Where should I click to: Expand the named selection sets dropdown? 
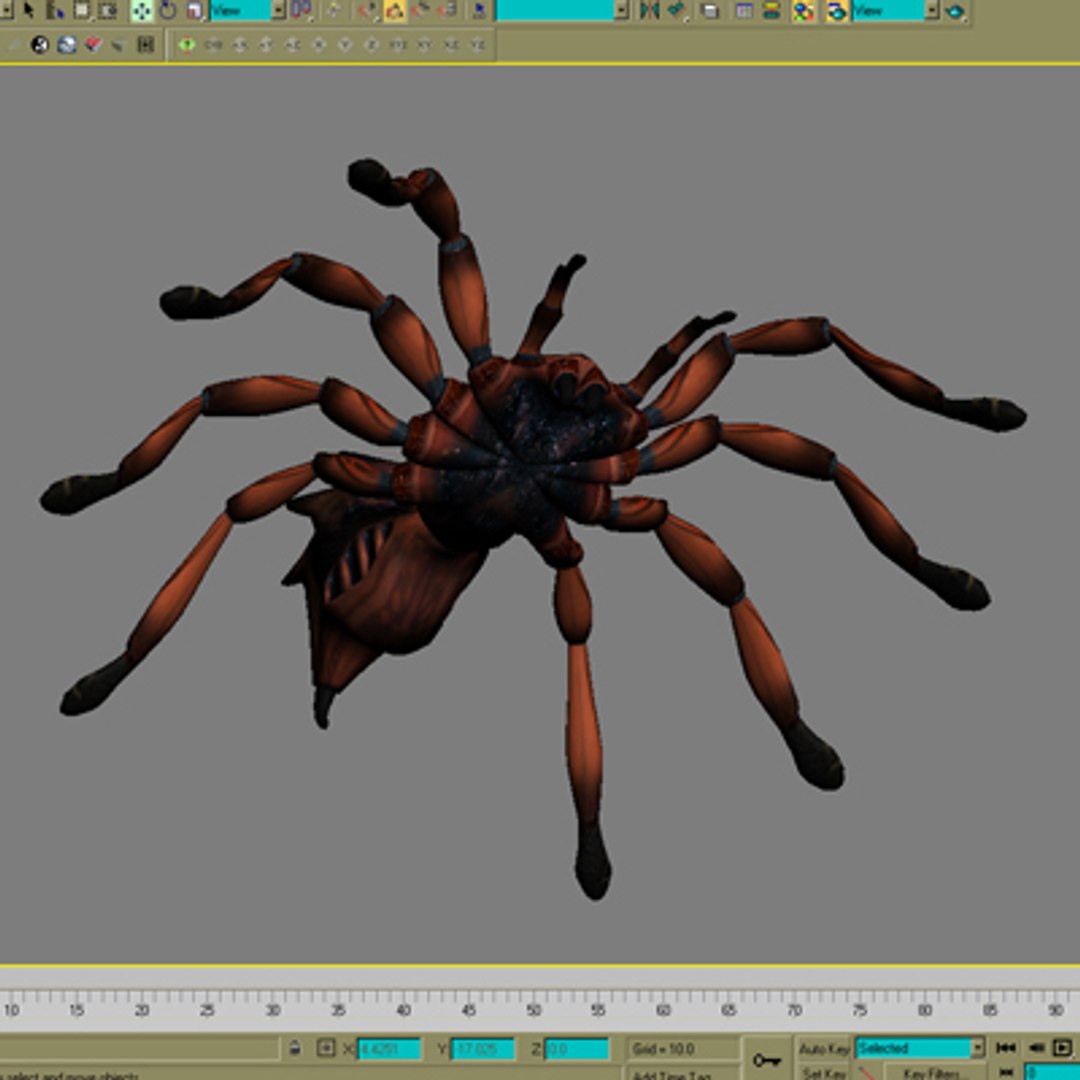(621, 10)
